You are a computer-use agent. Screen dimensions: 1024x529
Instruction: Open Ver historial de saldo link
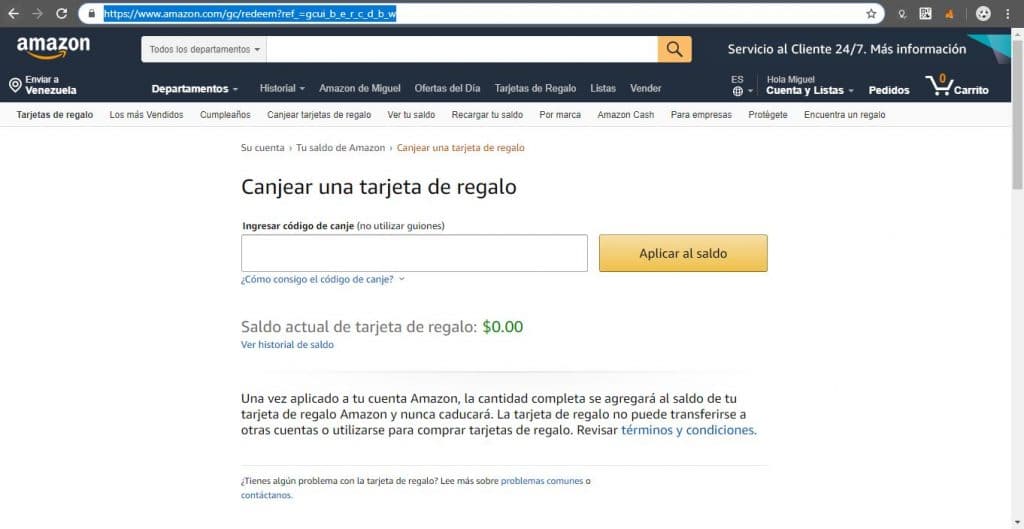[287, 345]
